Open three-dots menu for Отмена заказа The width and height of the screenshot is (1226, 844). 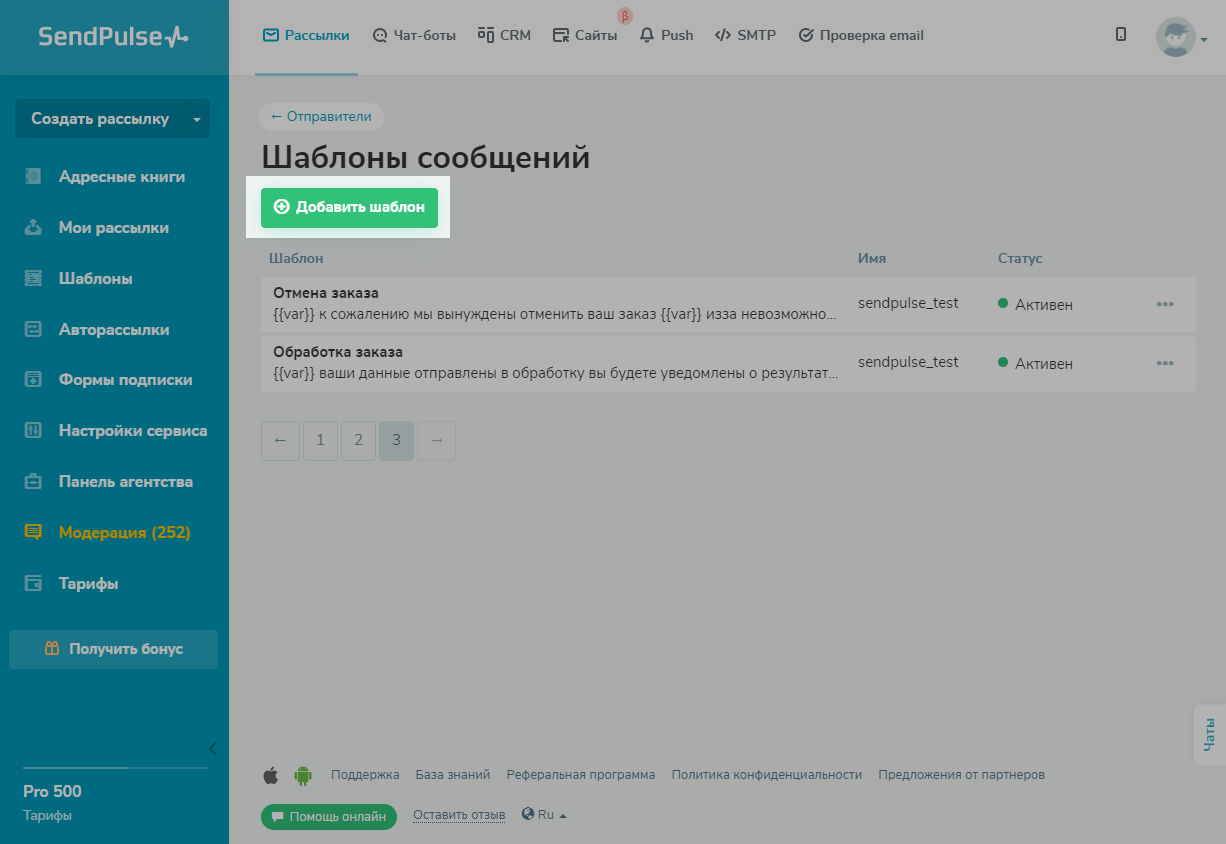(1165, 304)
